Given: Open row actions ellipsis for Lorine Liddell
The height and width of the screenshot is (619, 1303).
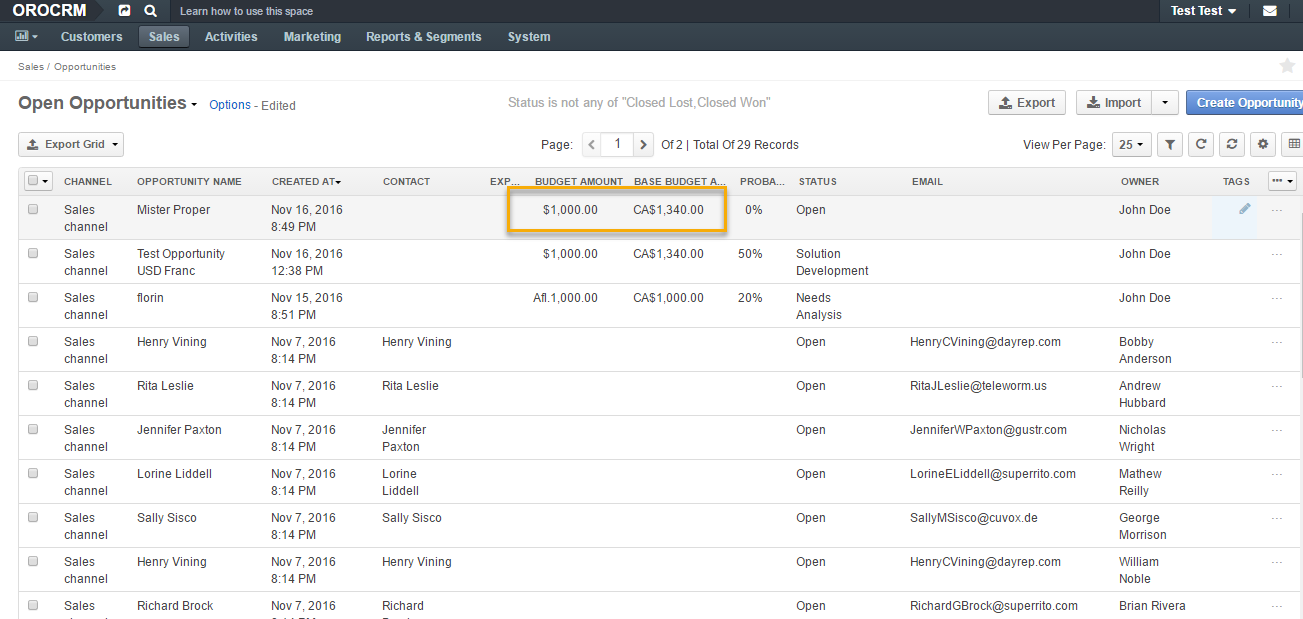Looking at the screenshot, I should pos(1277,474).
